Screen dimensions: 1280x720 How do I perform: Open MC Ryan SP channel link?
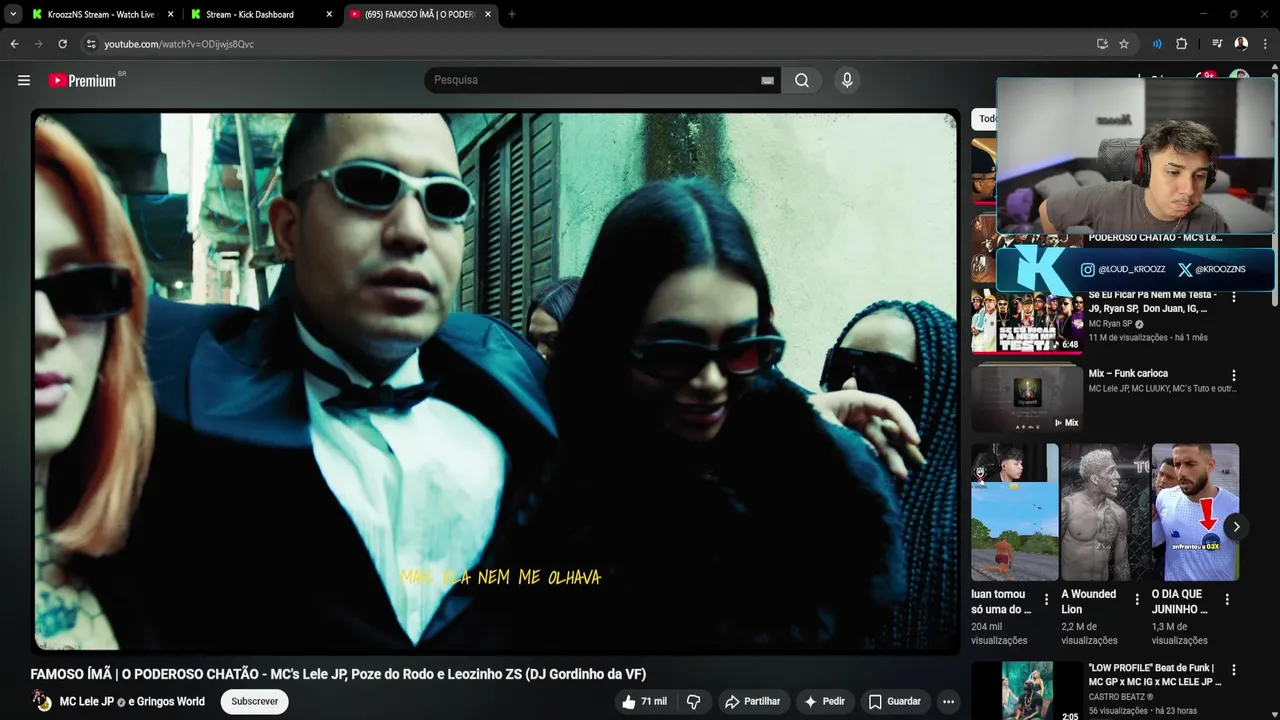coord(1110,324)
